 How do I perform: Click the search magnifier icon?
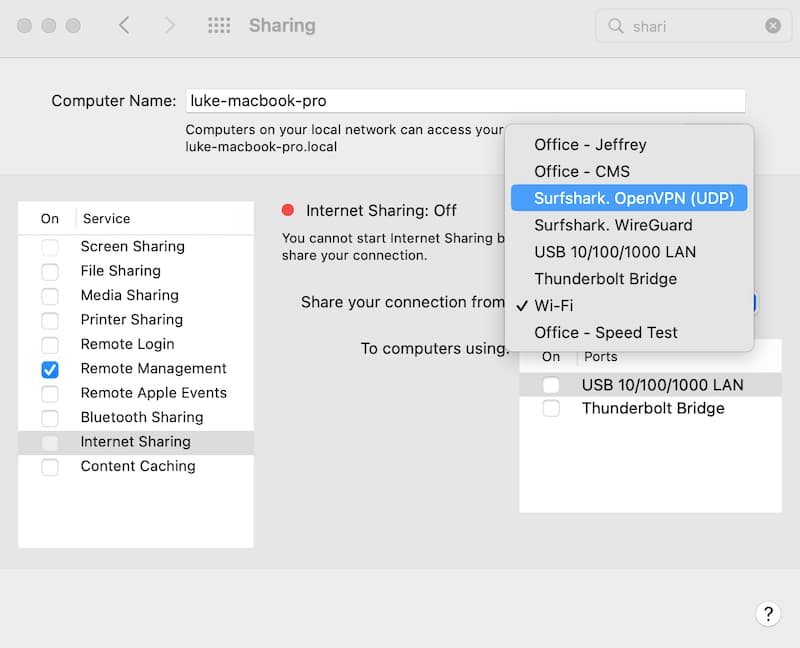tap(616, 26)
